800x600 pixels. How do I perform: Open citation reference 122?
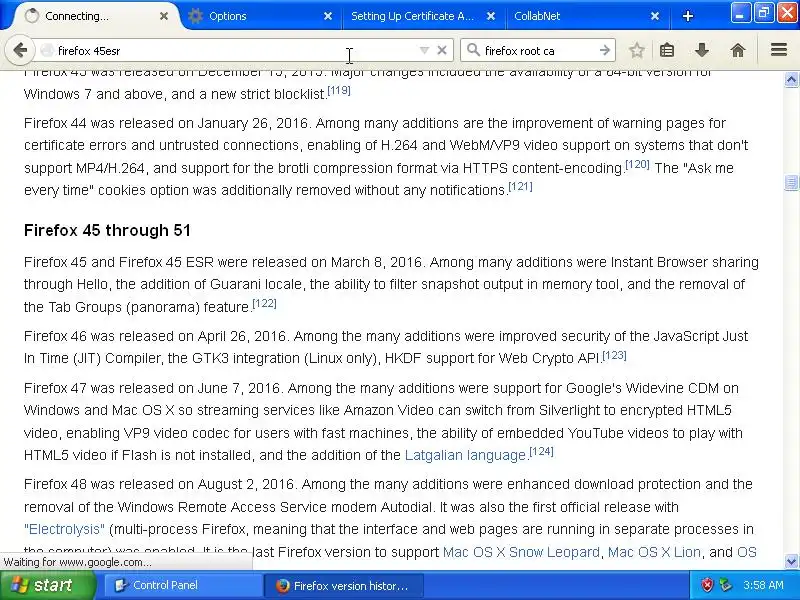[264, 303]
